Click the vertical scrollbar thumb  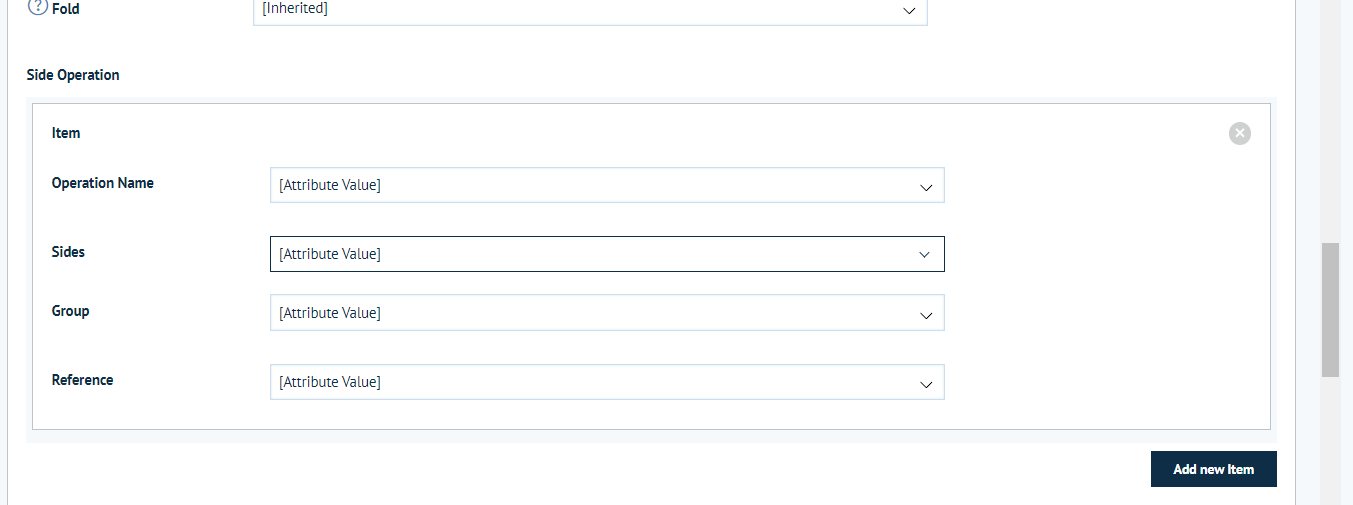[1330, 309]
